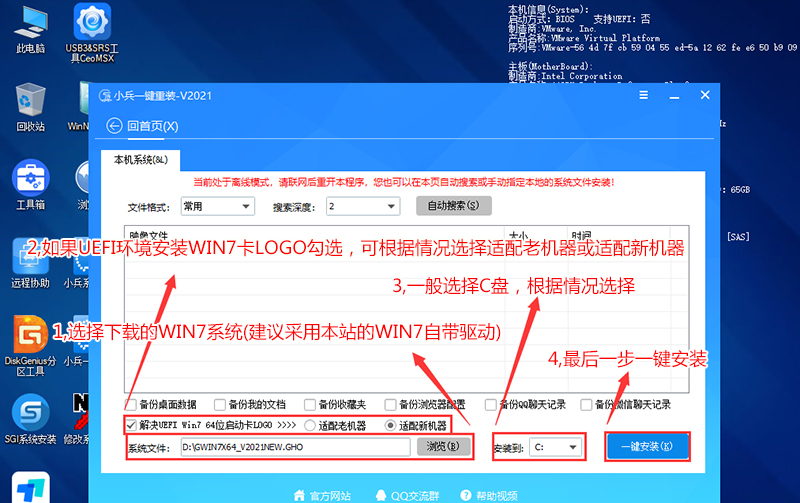Toggle 解决UEFI Win7 64位启动卡LOGO checkbox
The height and width of the screenshot is (503, 800).
pos(131,425)
